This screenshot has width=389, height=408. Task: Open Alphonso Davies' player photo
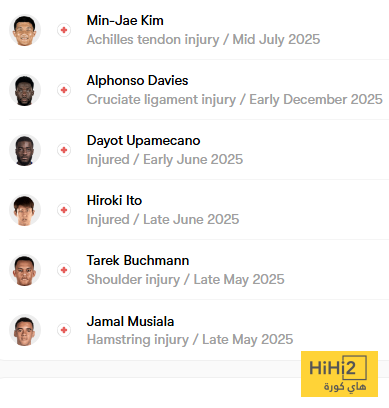tap(25, 90)
